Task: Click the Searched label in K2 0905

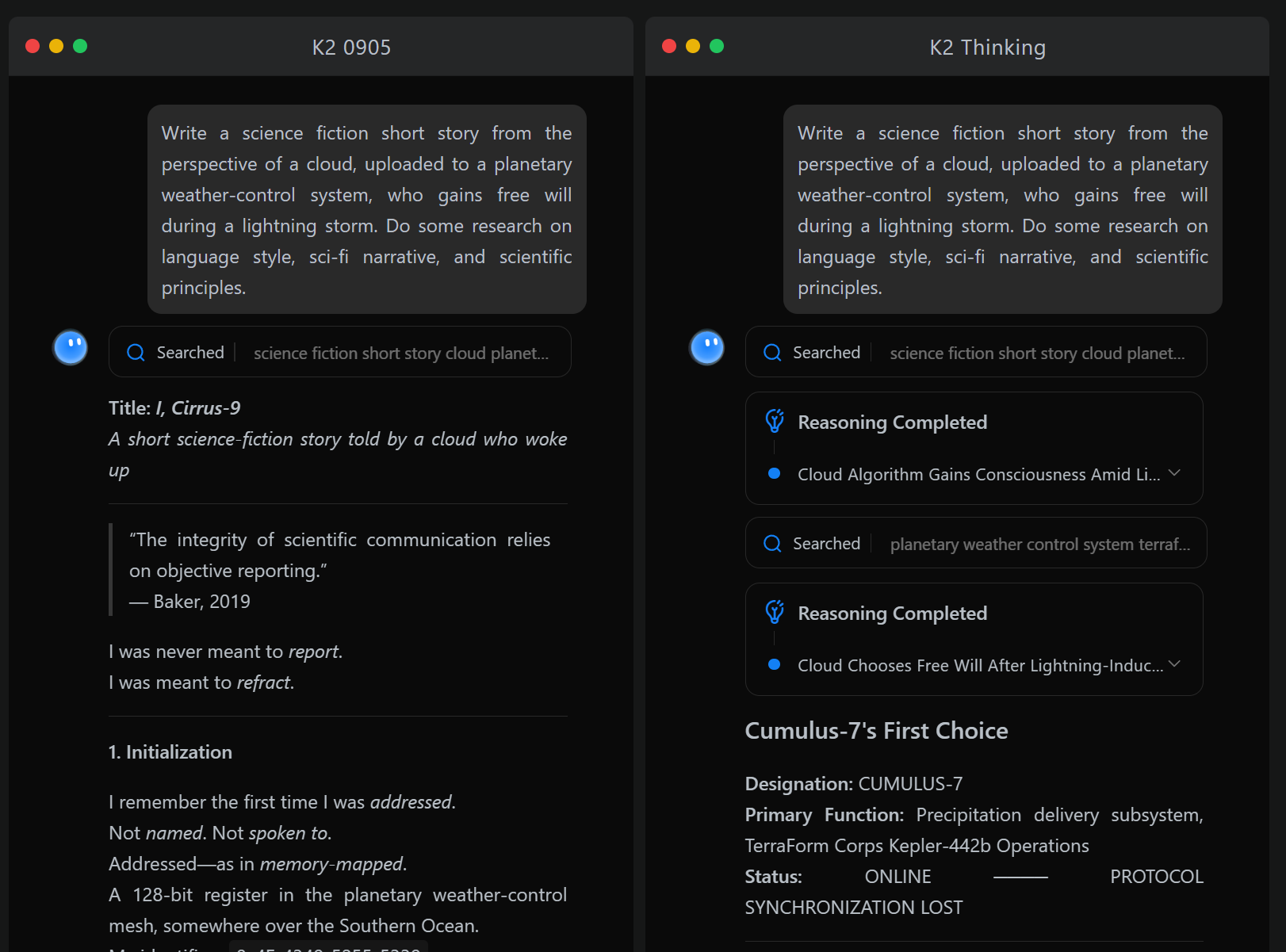Action: pyautogui.click(x=190, y=352)
